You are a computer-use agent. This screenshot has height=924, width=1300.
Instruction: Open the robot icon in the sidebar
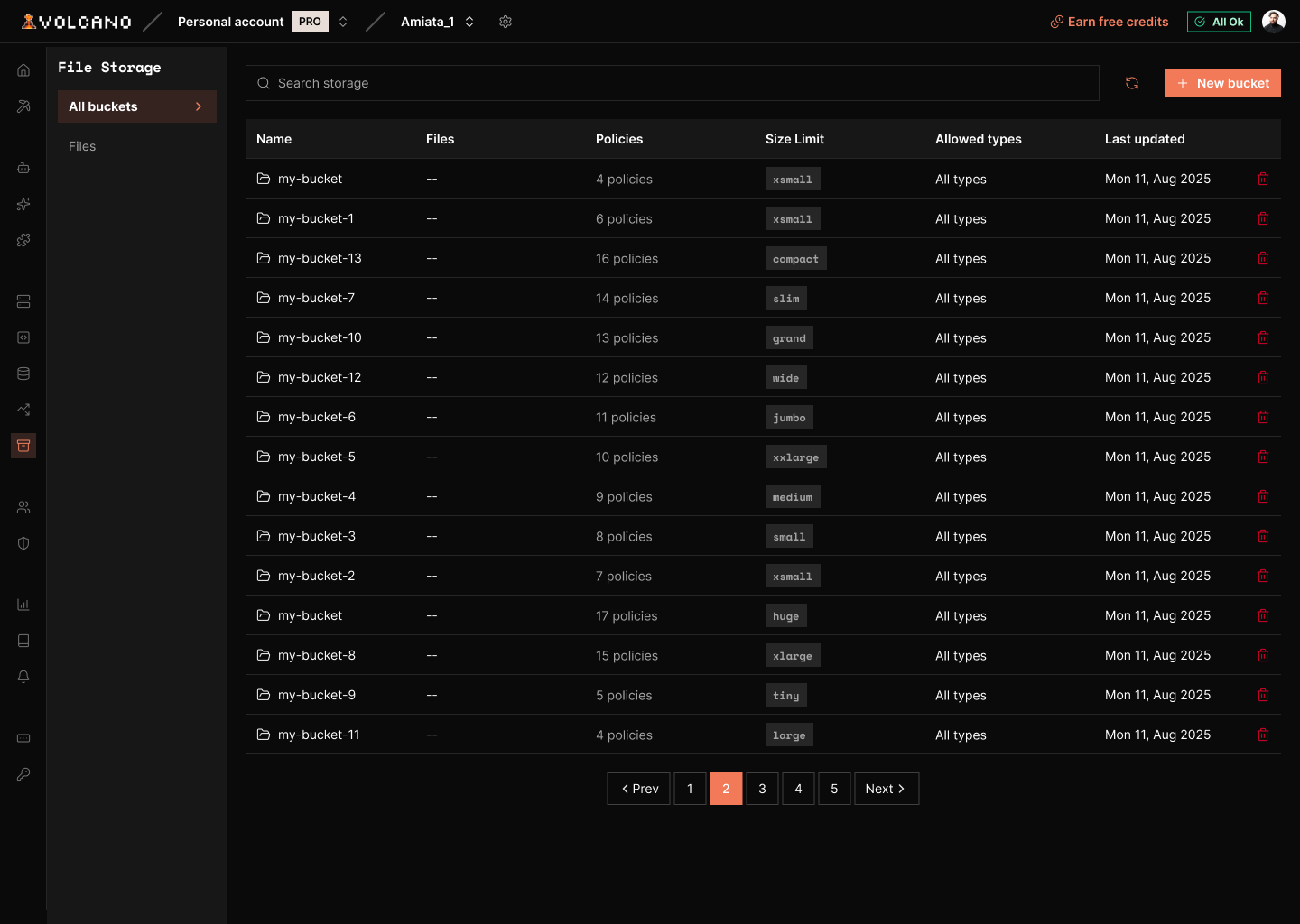[23, 168]
